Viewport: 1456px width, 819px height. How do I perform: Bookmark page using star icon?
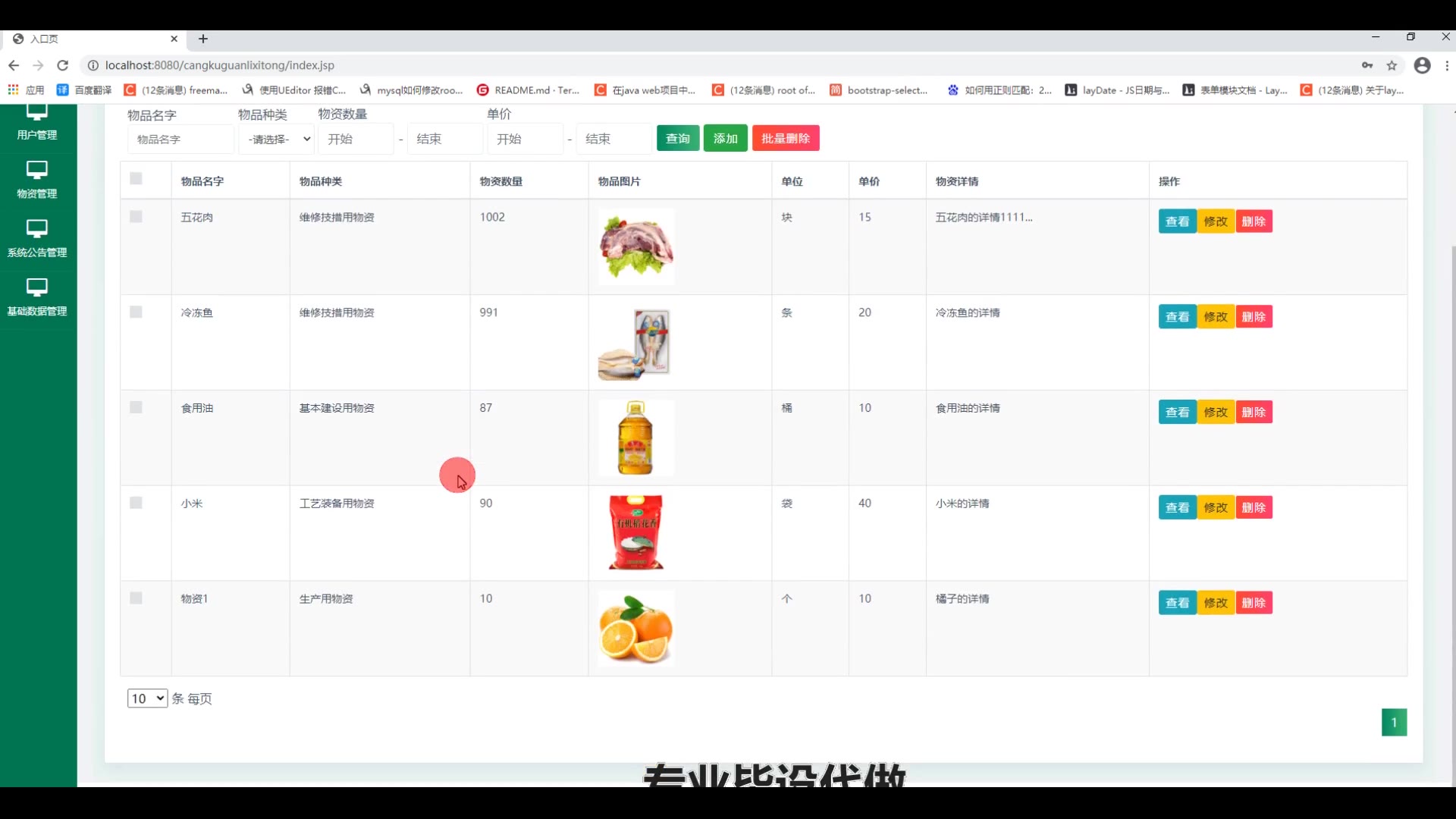1392,65
